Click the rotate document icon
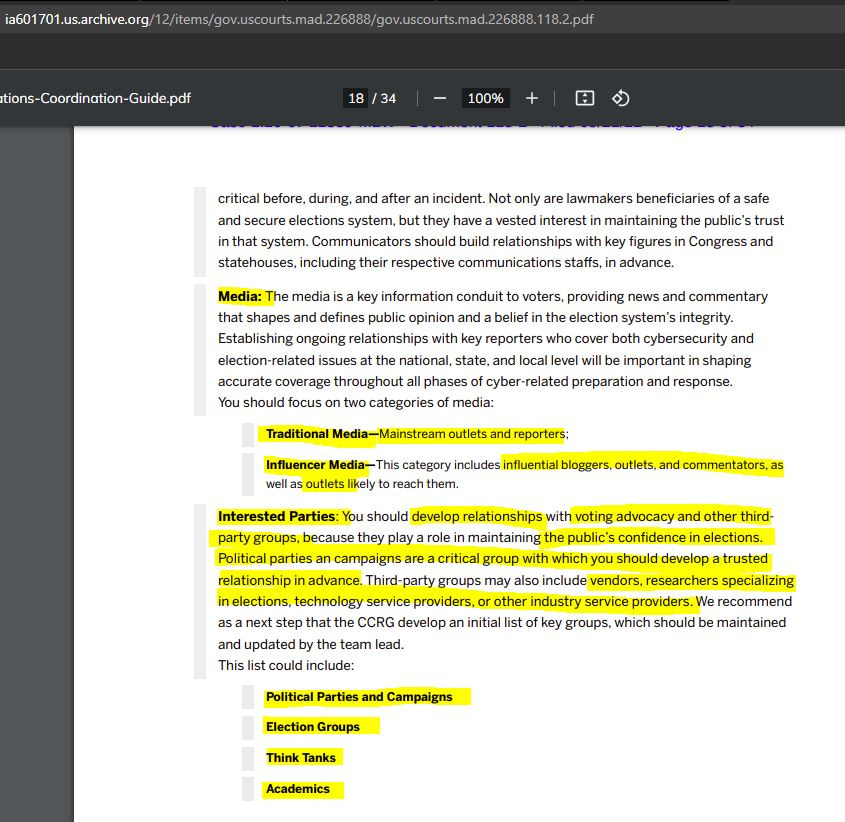Screen dimensions: 845x822 click(620, 98)
